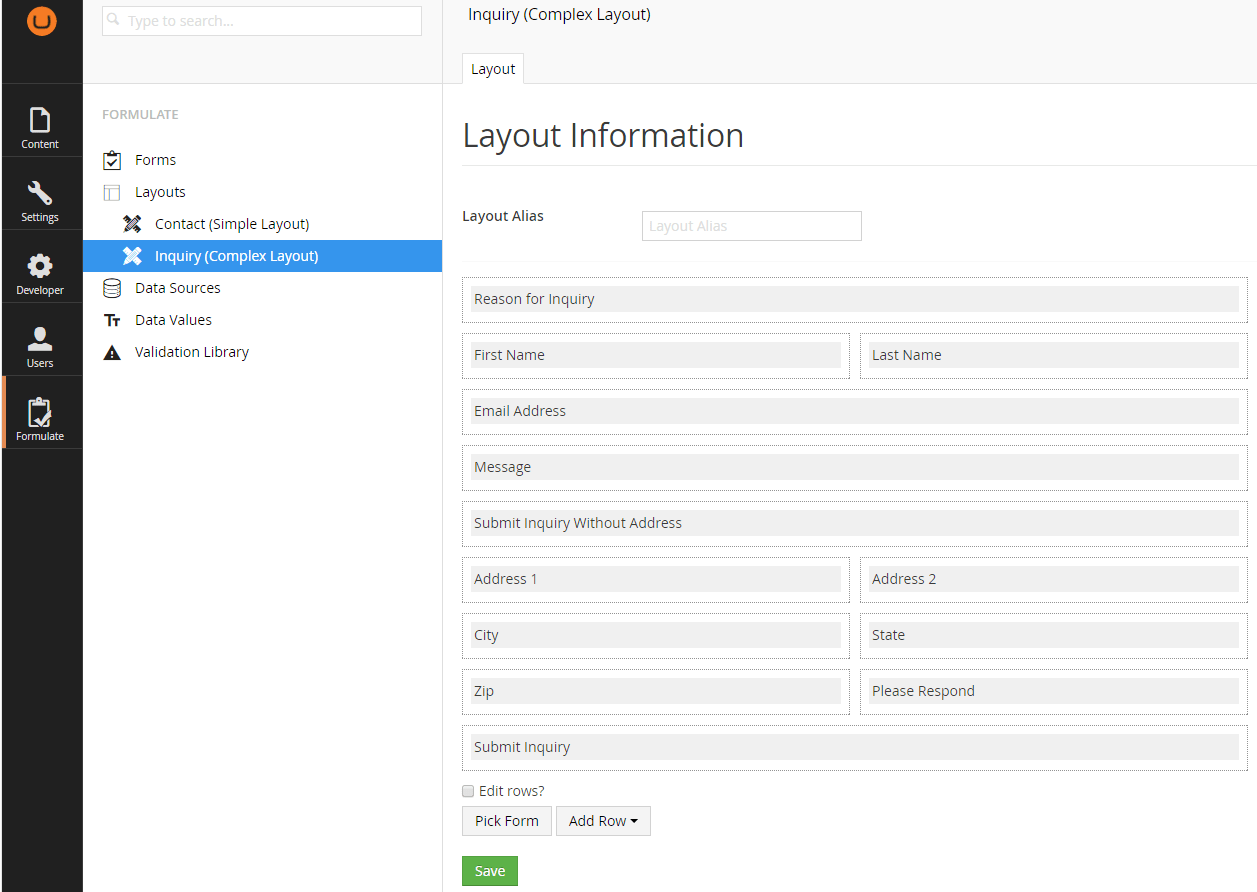This screenshot has width=1257, height=892.
Task: Click the Address 1 field cell
Action: tap(656, 579)
